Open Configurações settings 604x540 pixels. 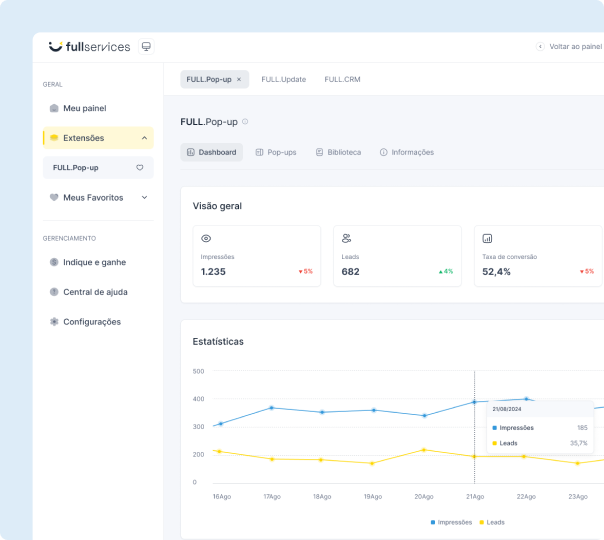91,322
